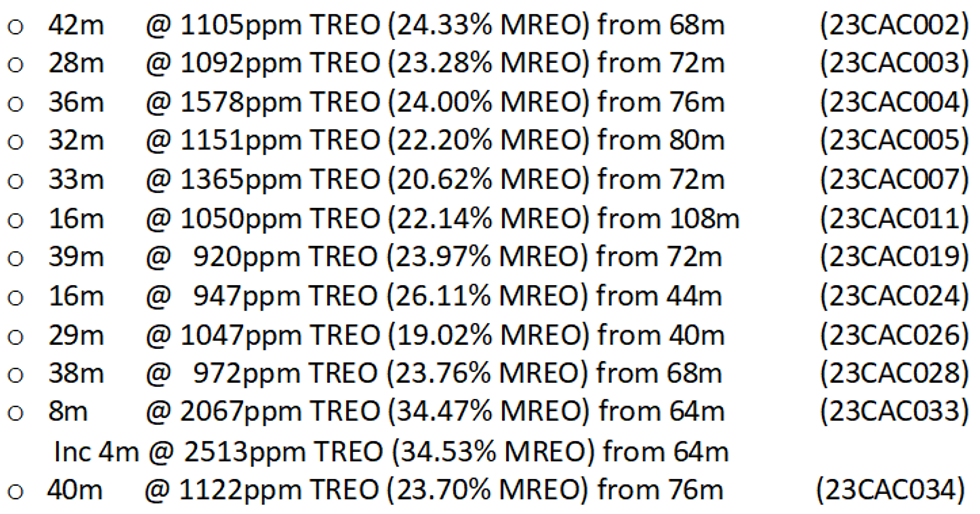Select the 23CAC034 hole ID
The height and width of the screenshot is (514, 980).
click(890, 490)
